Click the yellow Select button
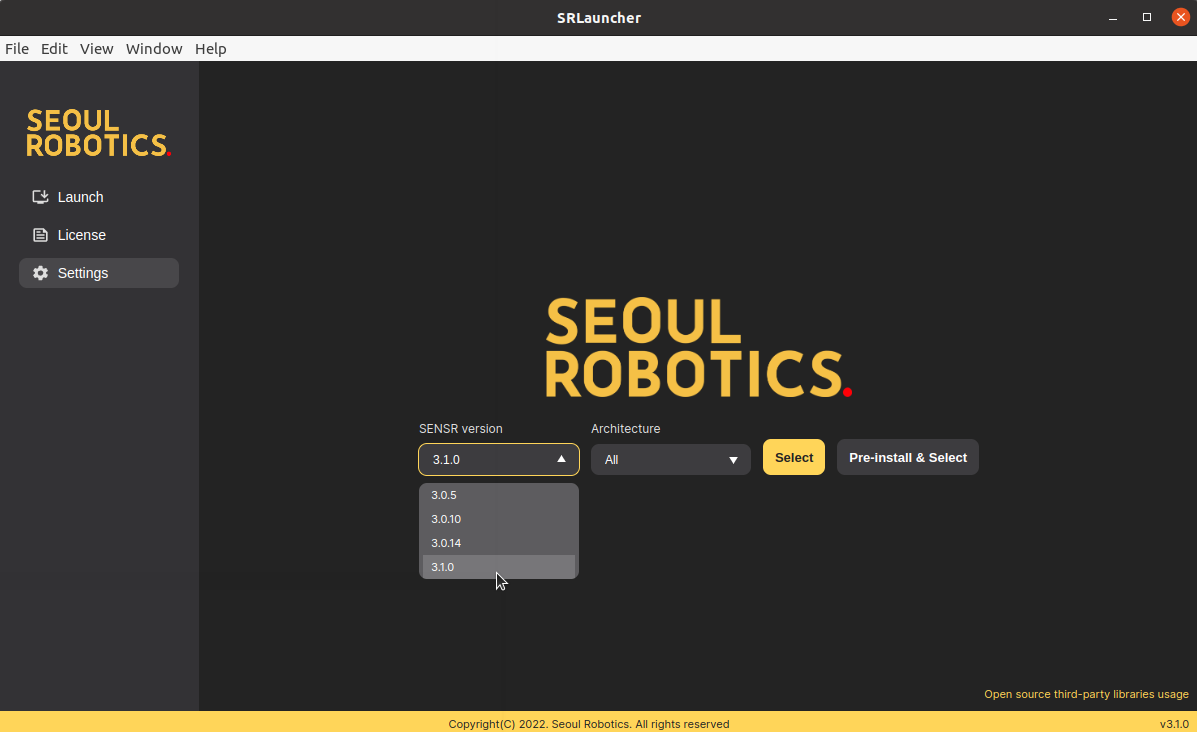The width and height of the screenshot is (1197, 732). point(794,457)
